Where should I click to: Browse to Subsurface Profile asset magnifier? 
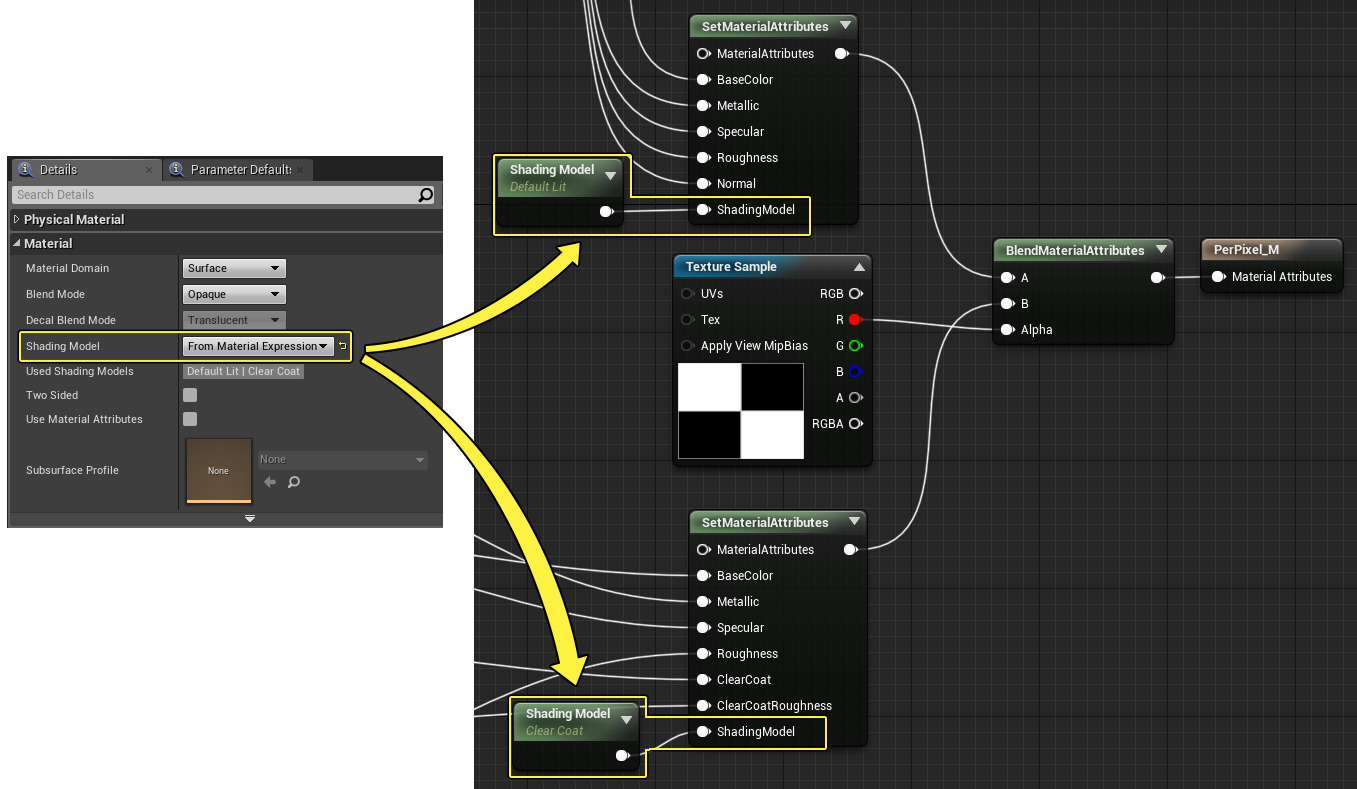pyautogui.click(x=294, y=482)
